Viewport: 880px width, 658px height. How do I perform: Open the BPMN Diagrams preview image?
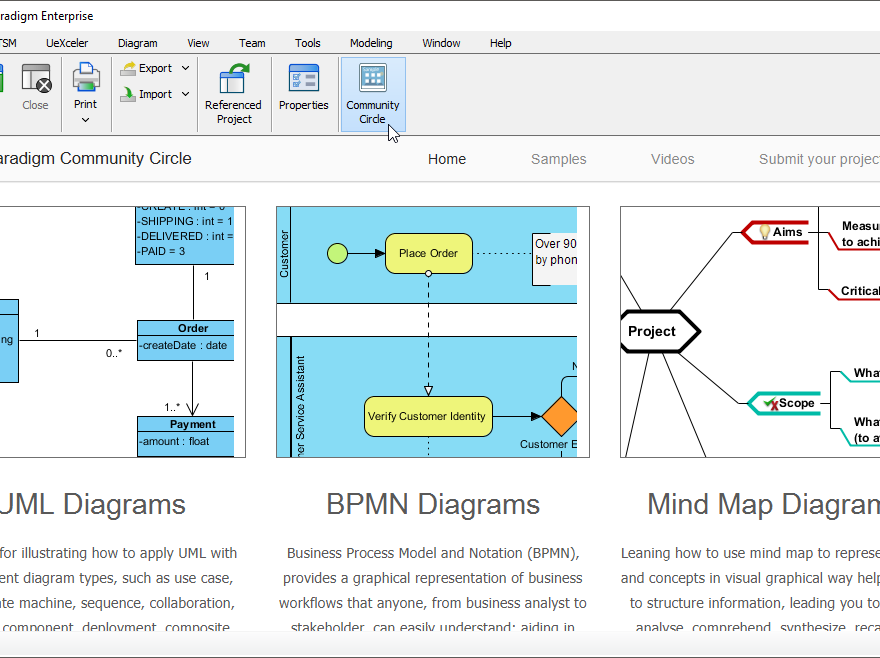pyautogui.click(x=432, y=330)
